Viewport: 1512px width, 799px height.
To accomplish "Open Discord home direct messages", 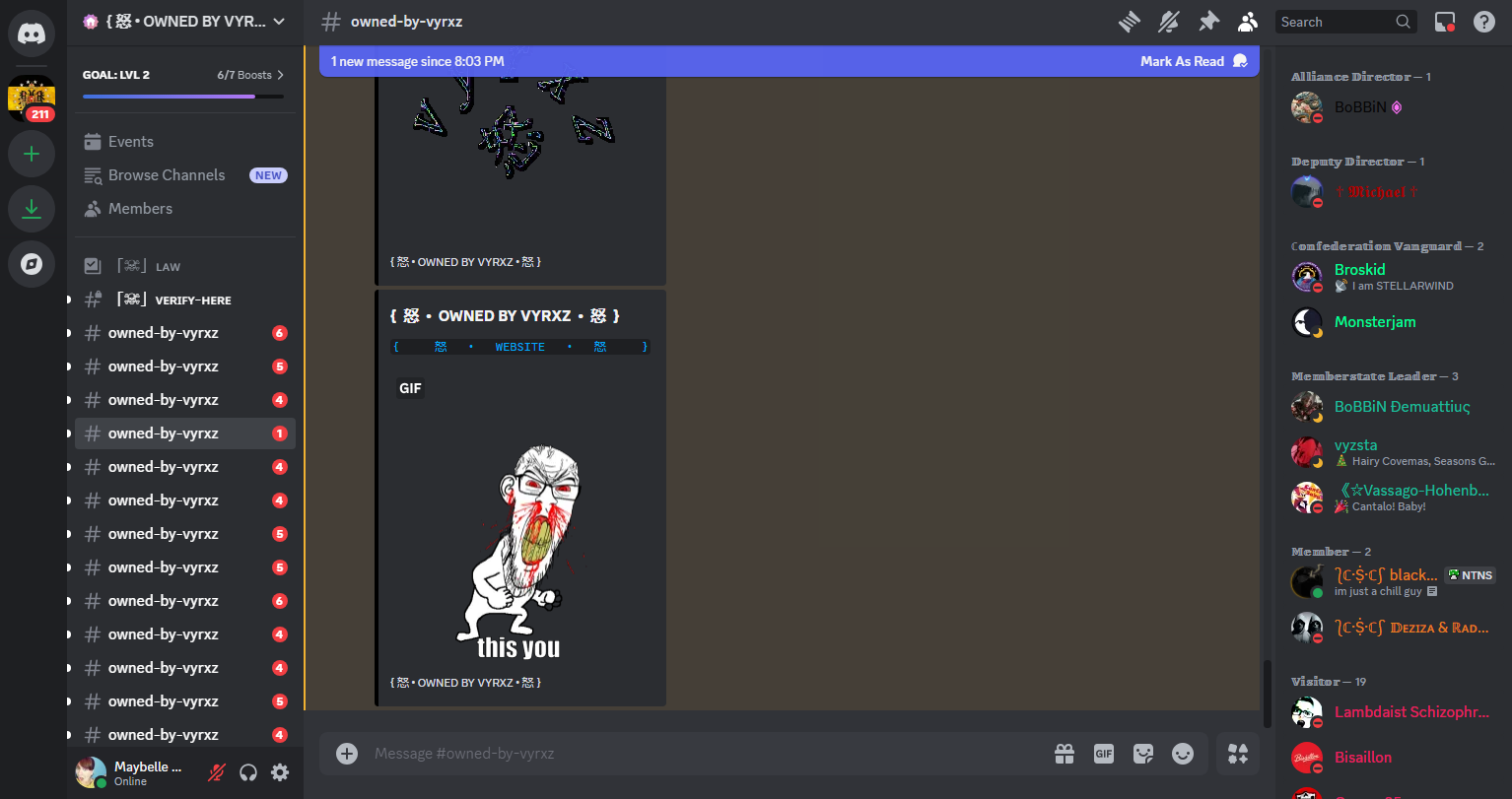I will 32,34.
